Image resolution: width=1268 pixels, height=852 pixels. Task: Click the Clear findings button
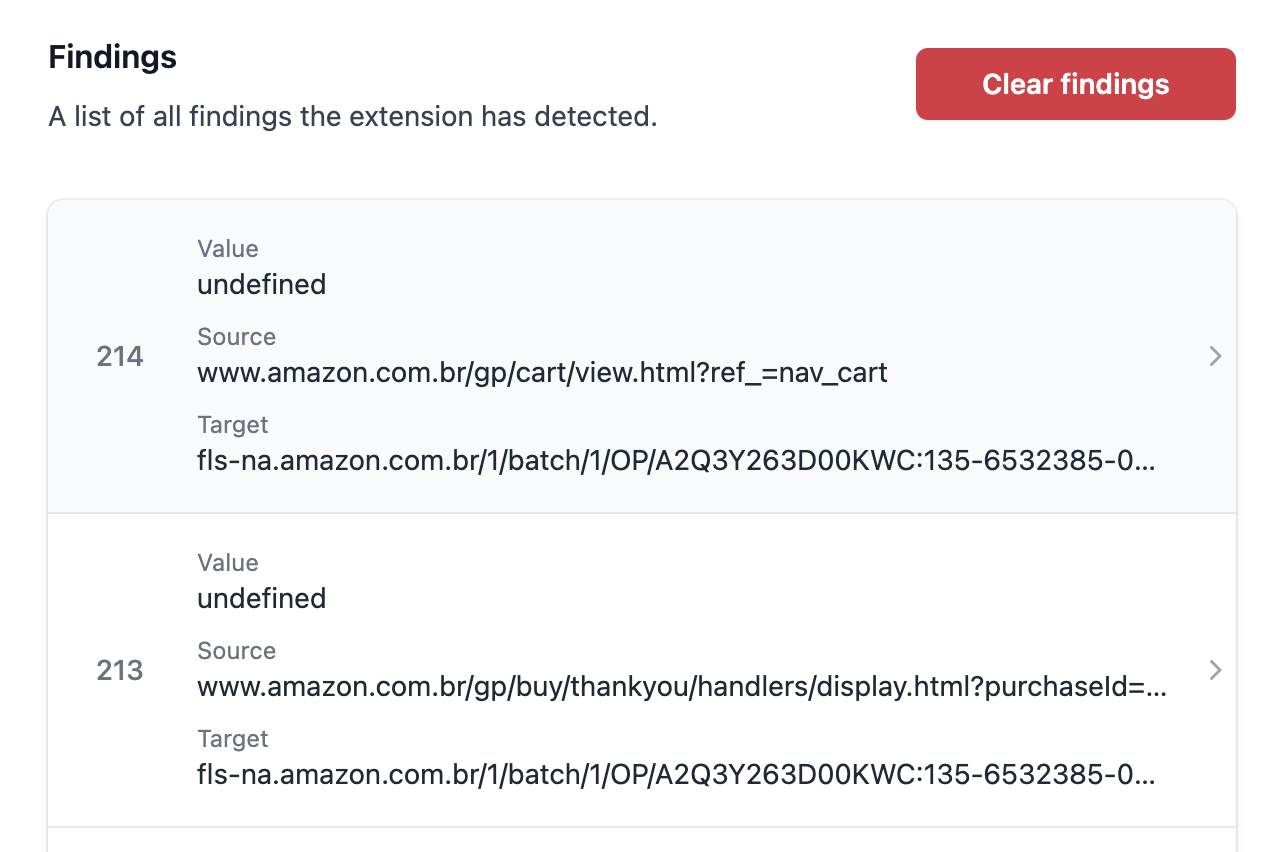(1075, 84)
